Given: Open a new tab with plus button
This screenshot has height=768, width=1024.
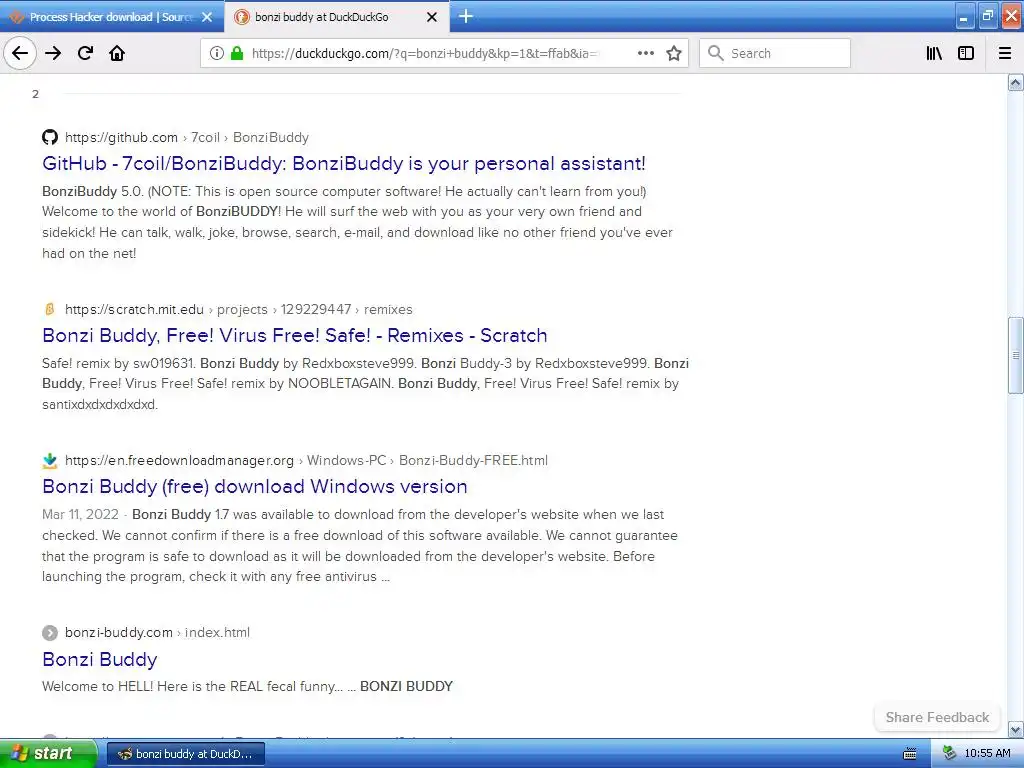Looking at the screenshot, I should click(466, 16).
